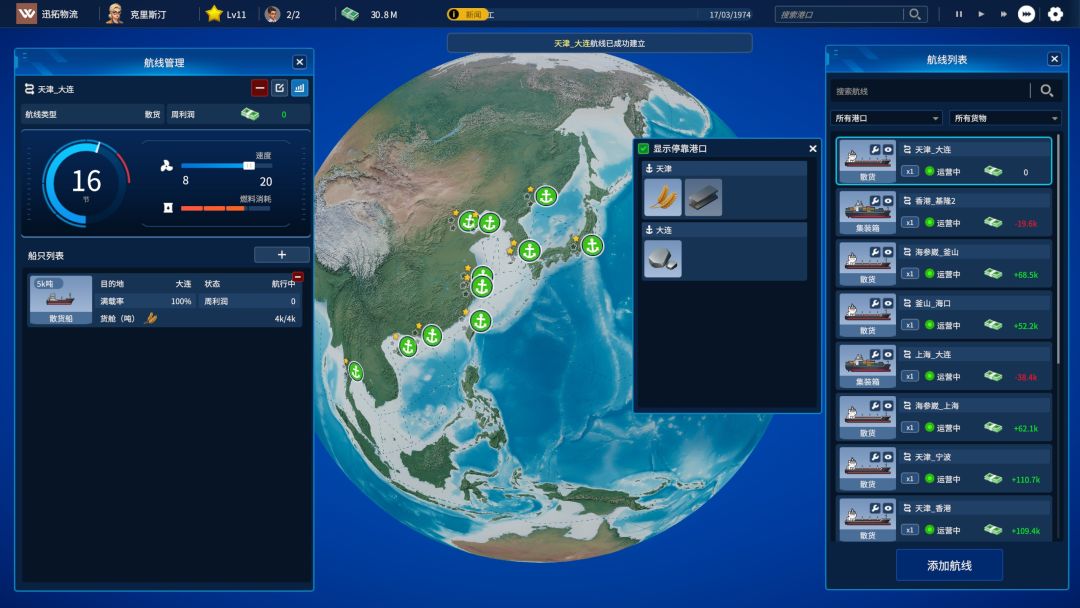Open the settings gear
Image resolution: width=1080 pixels, height=608 pixels.
1055,14
